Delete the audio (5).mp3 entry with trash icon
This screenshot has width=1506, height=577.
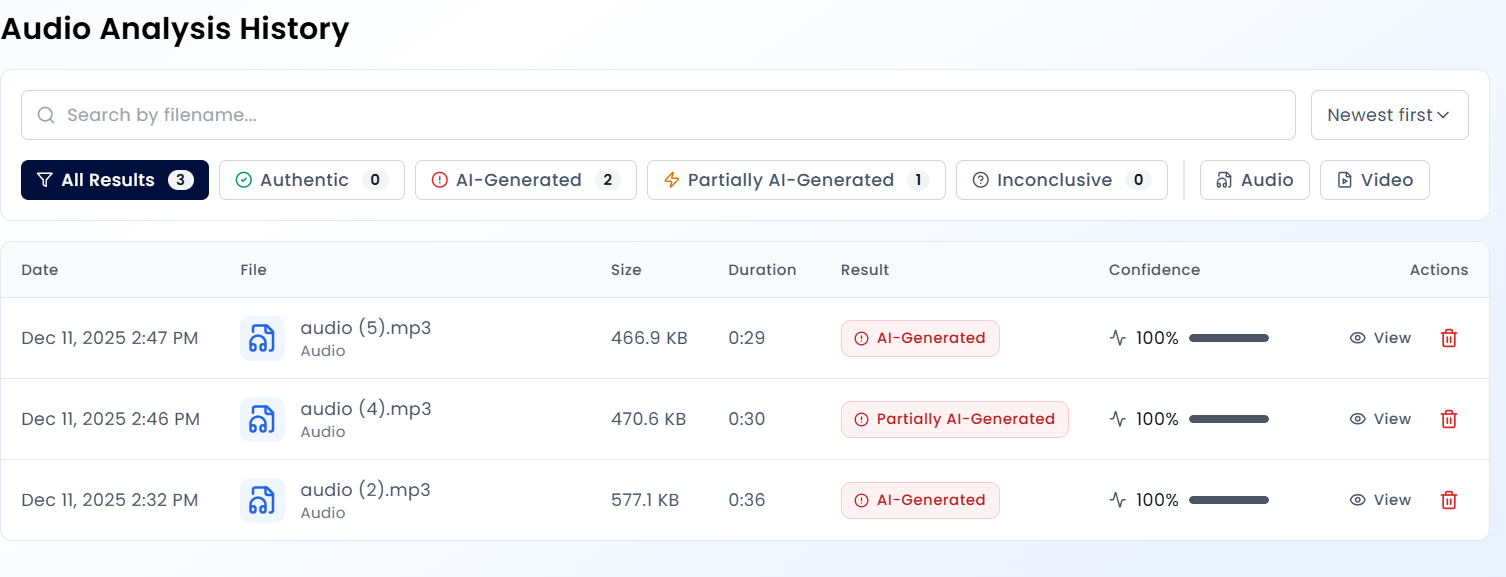1448,338
